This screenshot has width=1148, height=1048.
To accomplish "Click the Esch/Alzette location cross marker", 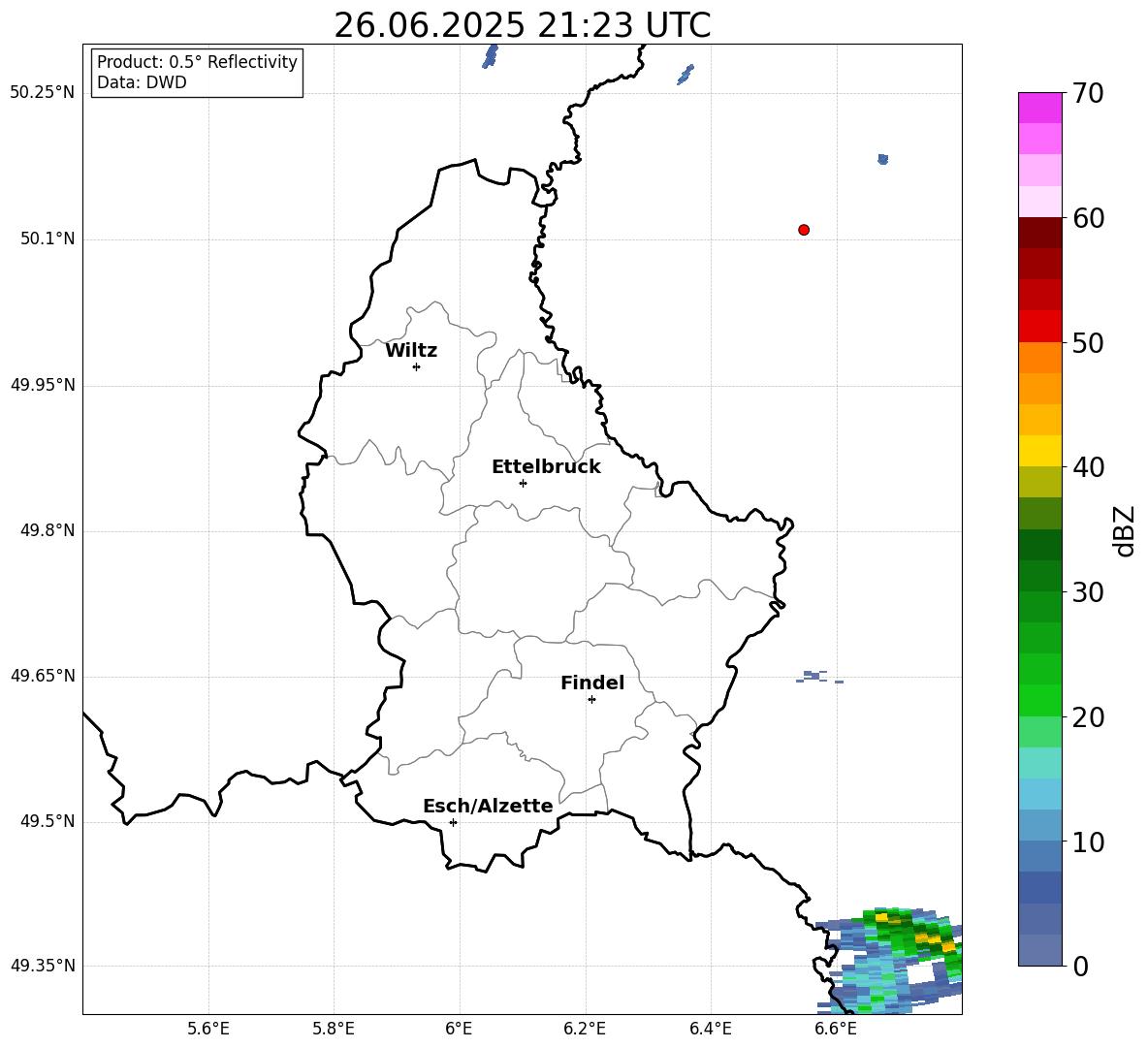I will (453, 822).
